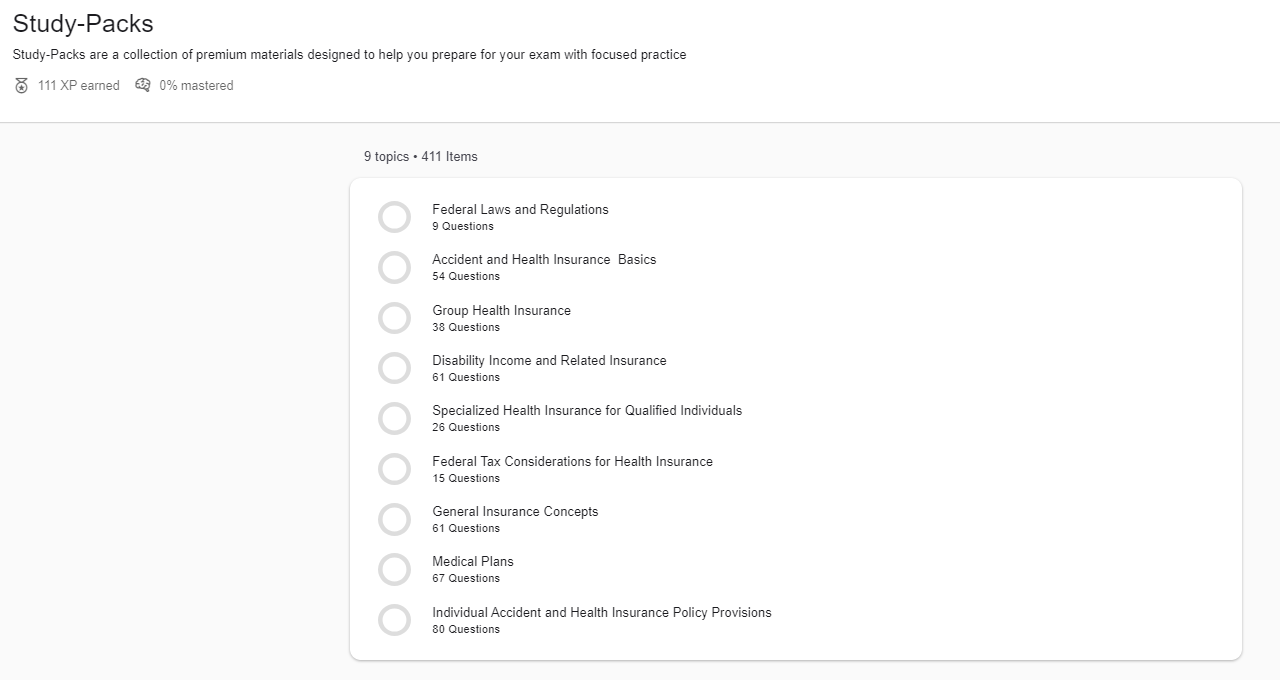Click the Accident and Health Basics progress circle
Screen dimensions: 1280x680
pos(394,267)
